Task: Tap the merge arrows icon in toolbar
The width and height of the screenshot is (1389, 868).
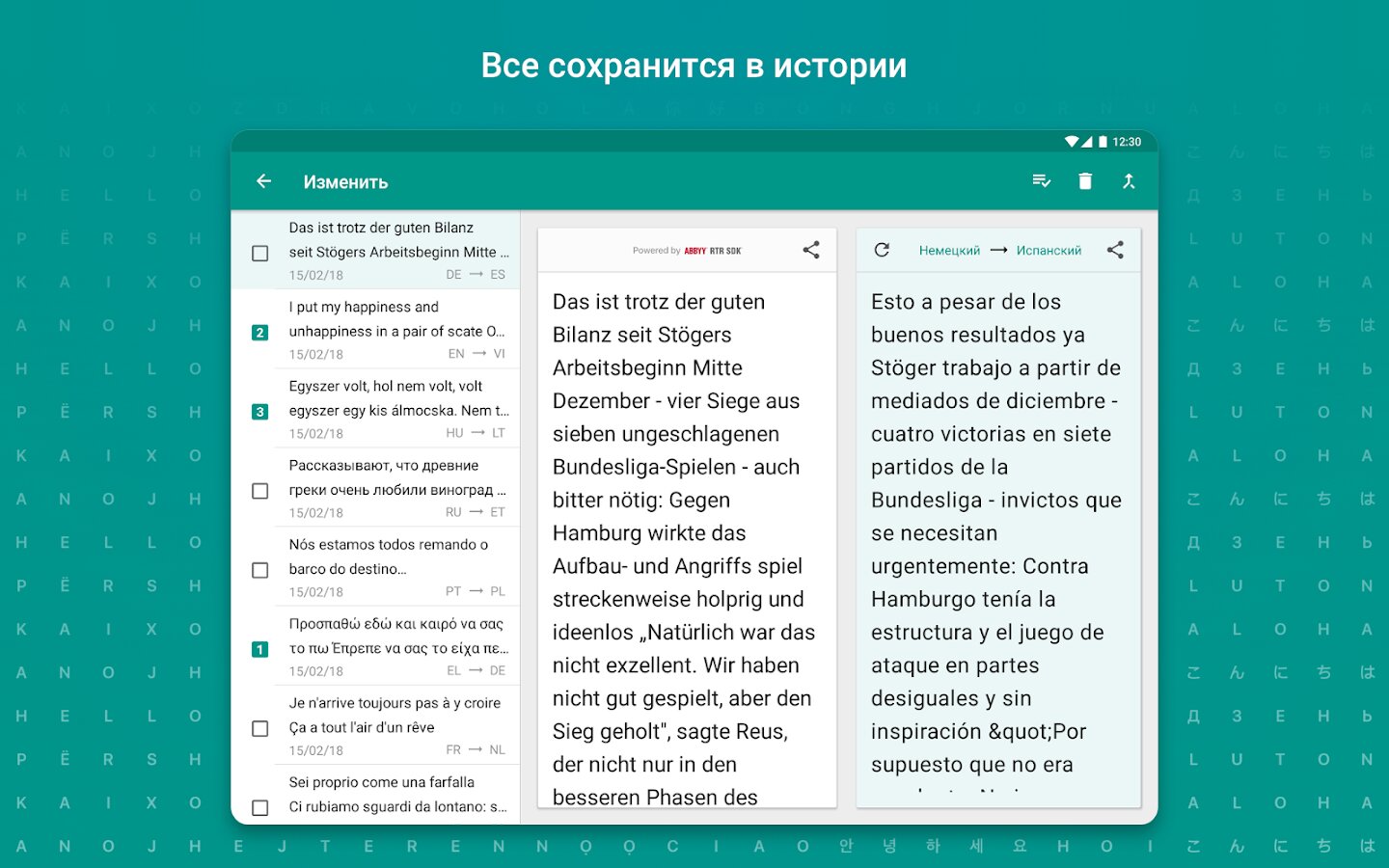Action: tap(1129, 181)
